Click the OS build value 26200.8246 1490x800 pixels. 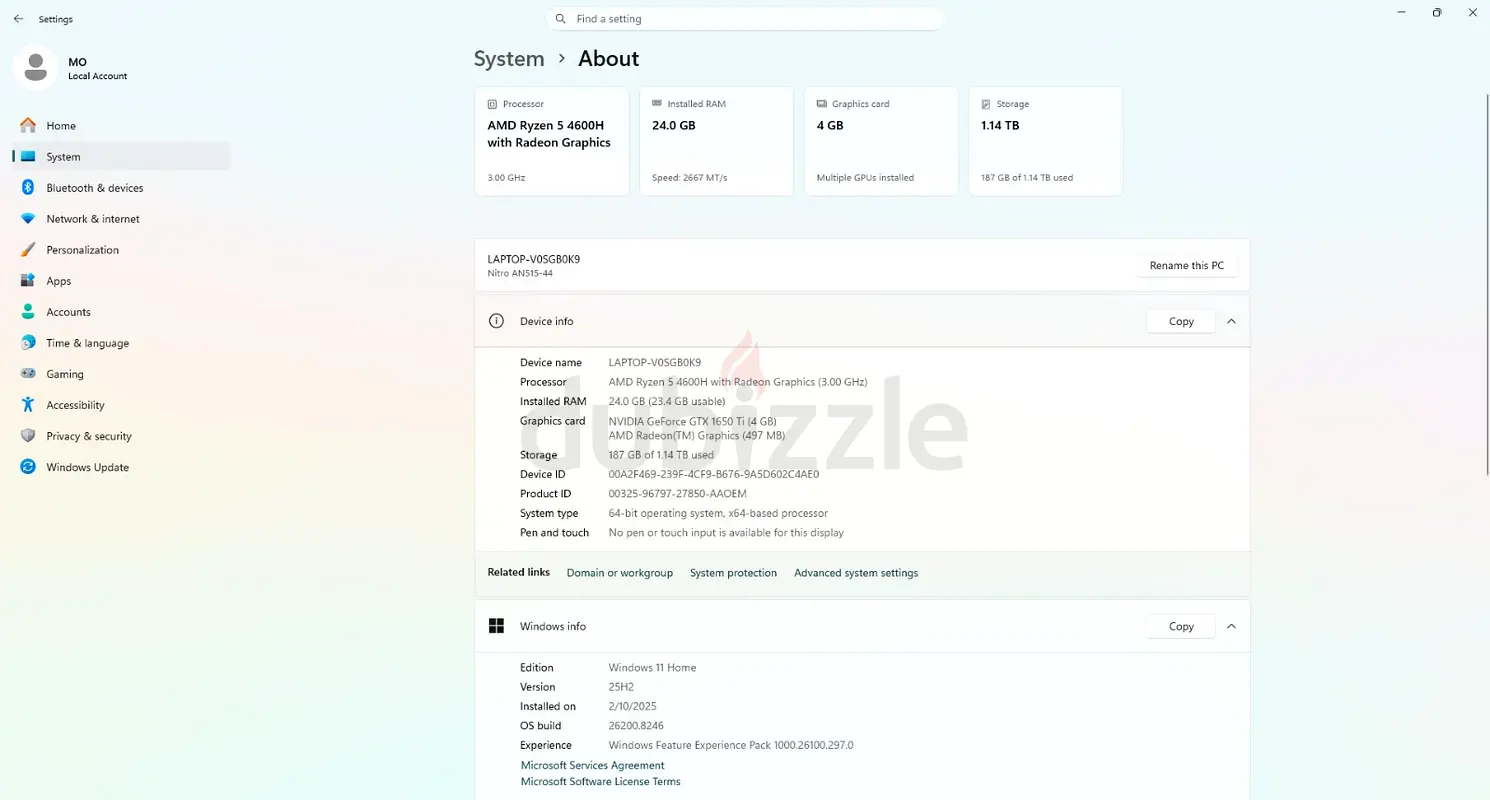[x=636, y=726]
